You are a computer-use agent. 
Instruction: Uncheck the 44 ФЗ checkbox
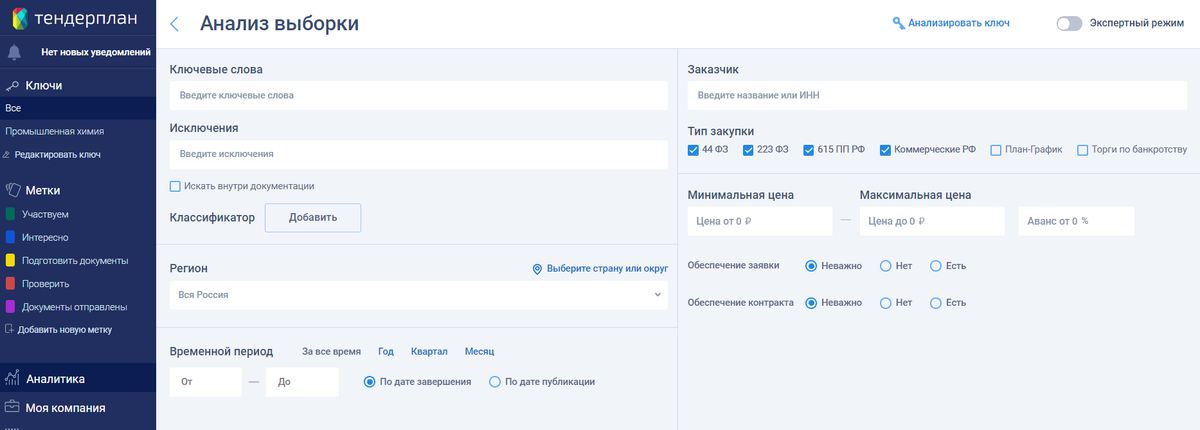click(693, 150)
